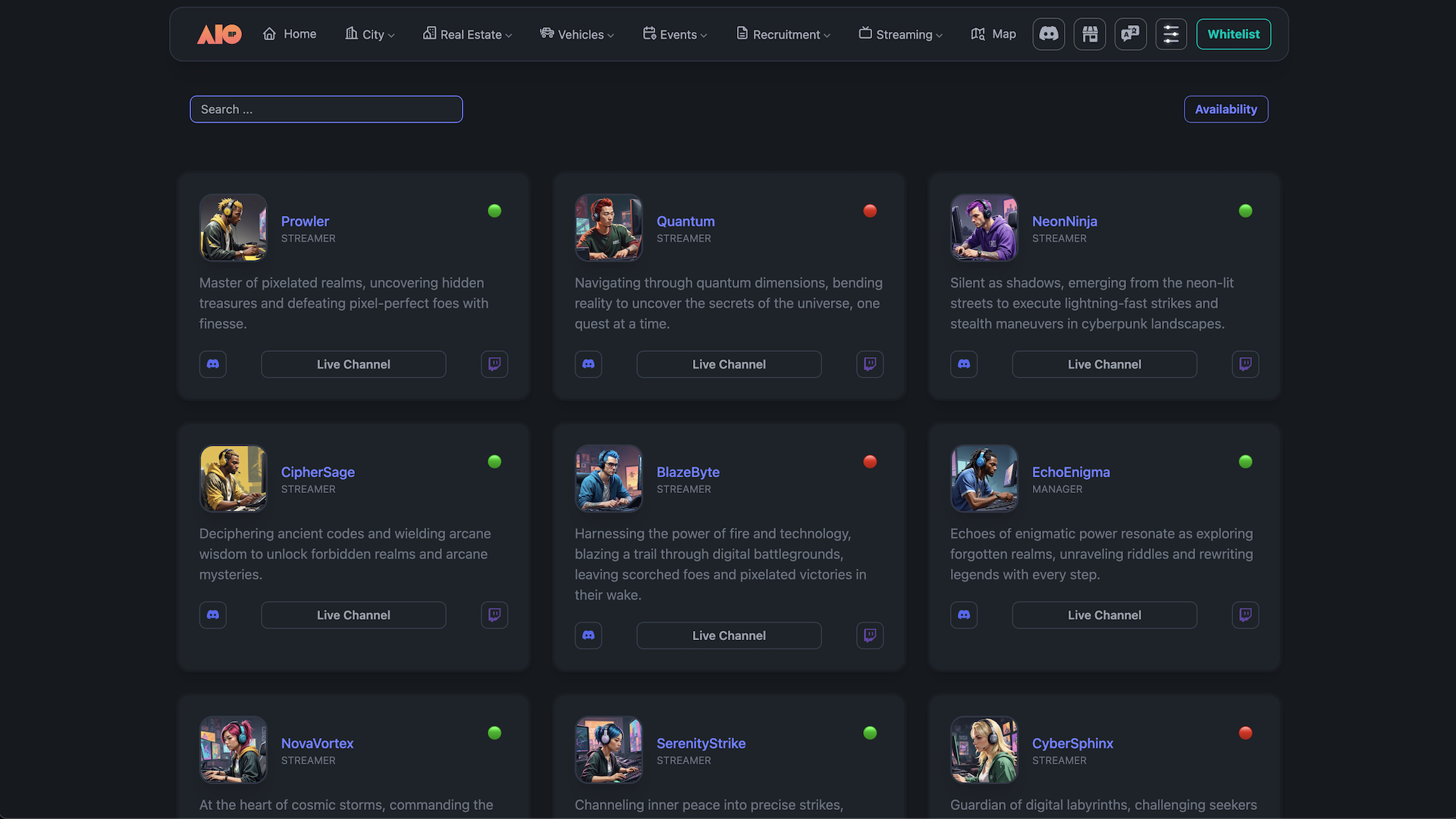Open the store shop icon
The width and height of the screenshot is (1456, 819).
1090,34
